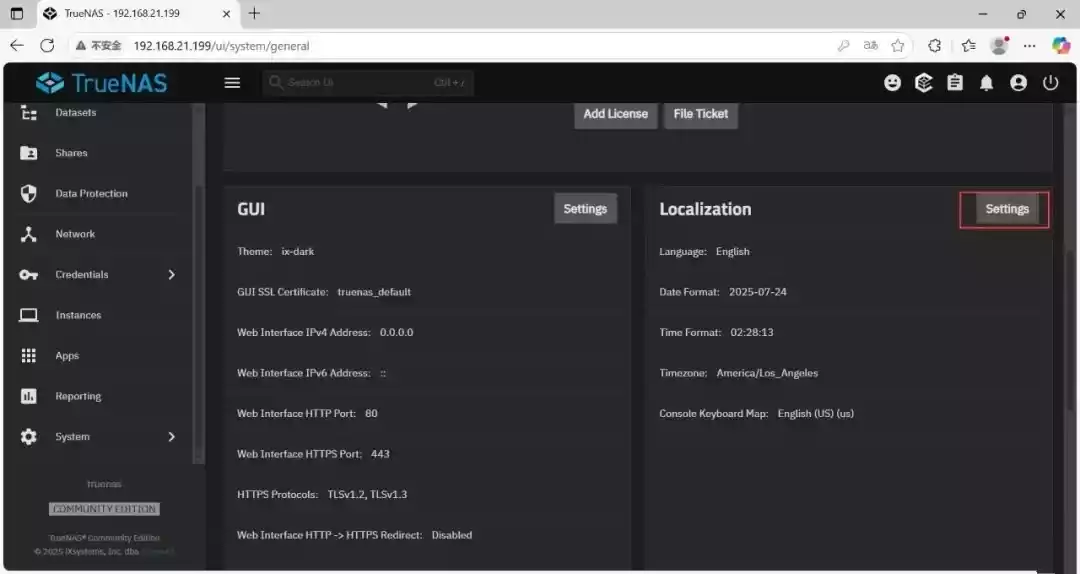Open the tab actions menu icon

(x=17, y=14)
